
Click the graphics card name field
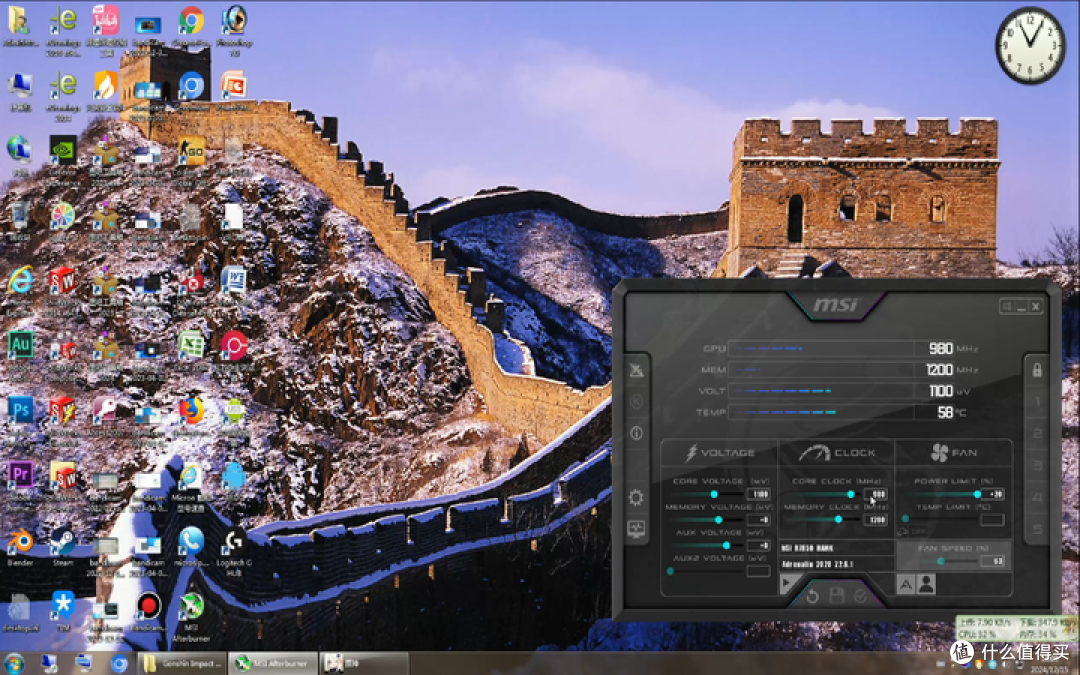coord(836,548)
